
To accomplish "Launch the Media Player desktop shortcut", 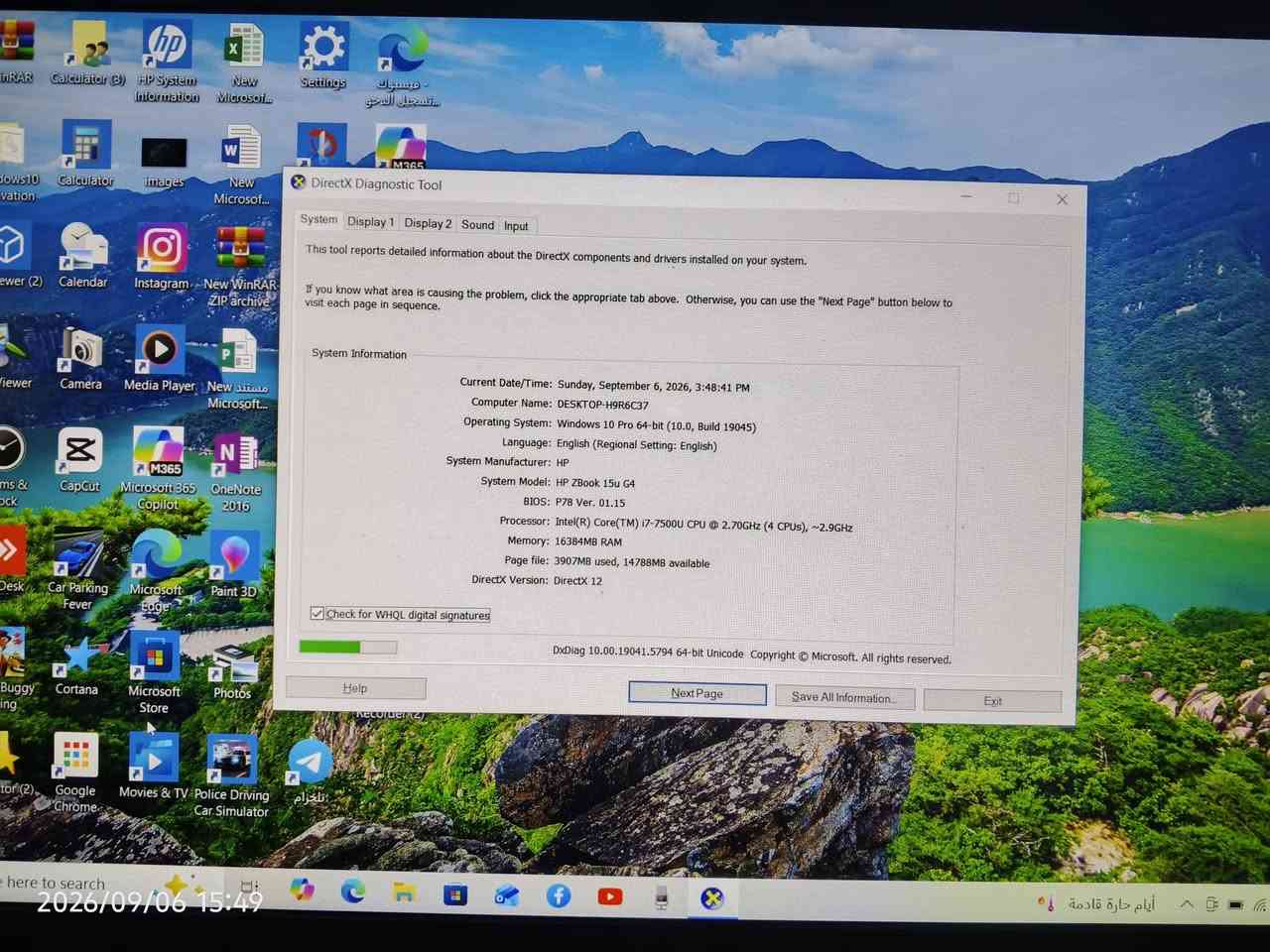I will pyautogui.click(x=160, y=358).
